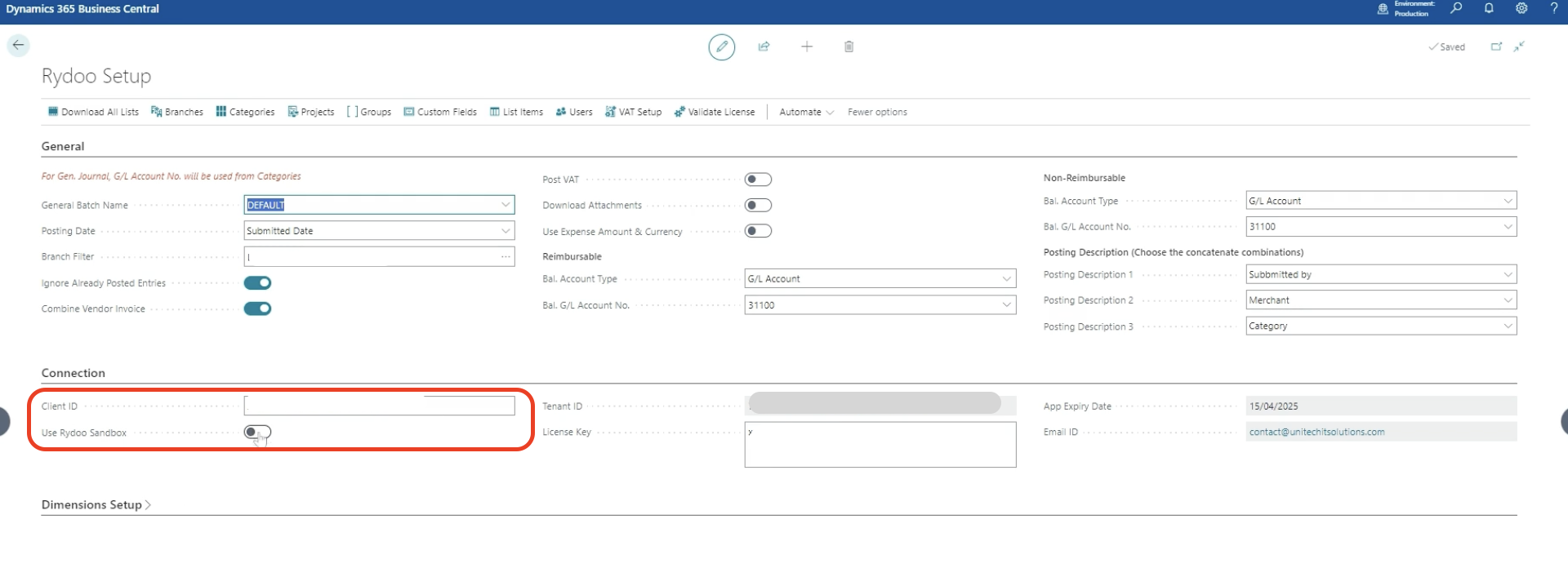Click the Tenant ID field
This screenshot has height=586, width=1568.
point(880,406)
